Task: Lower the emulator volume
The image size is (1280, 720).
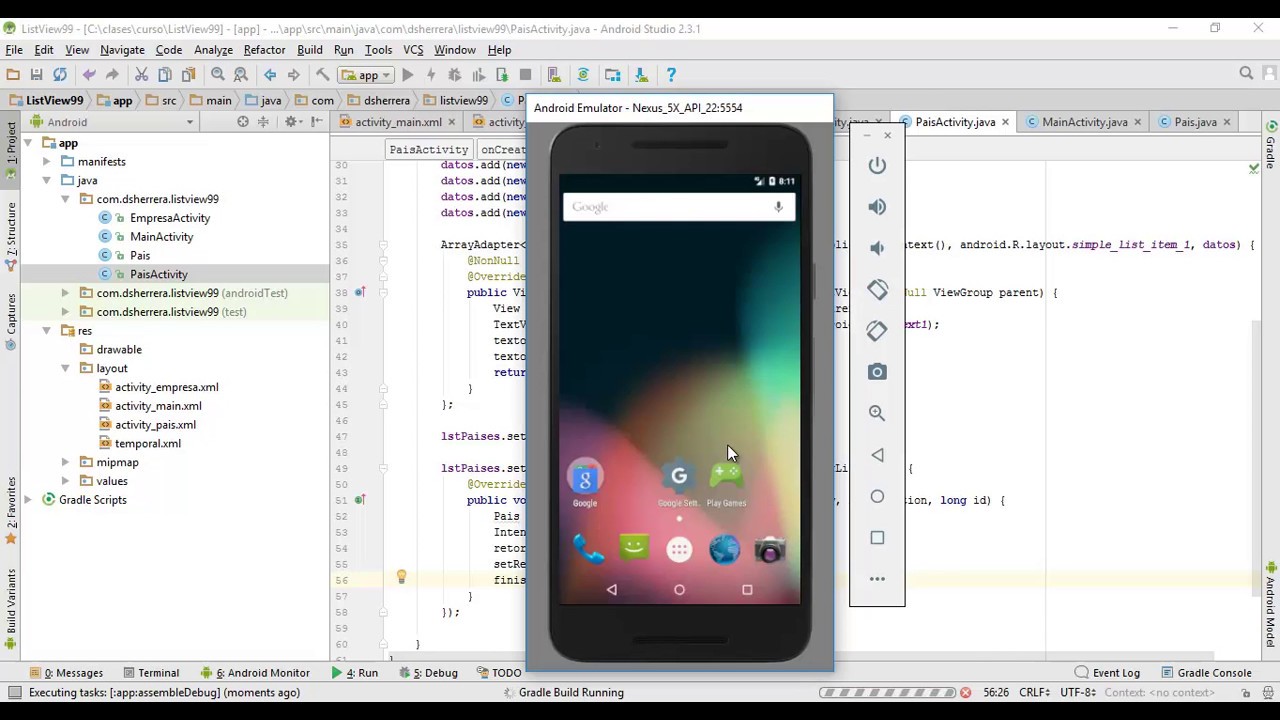Action: 877,248
